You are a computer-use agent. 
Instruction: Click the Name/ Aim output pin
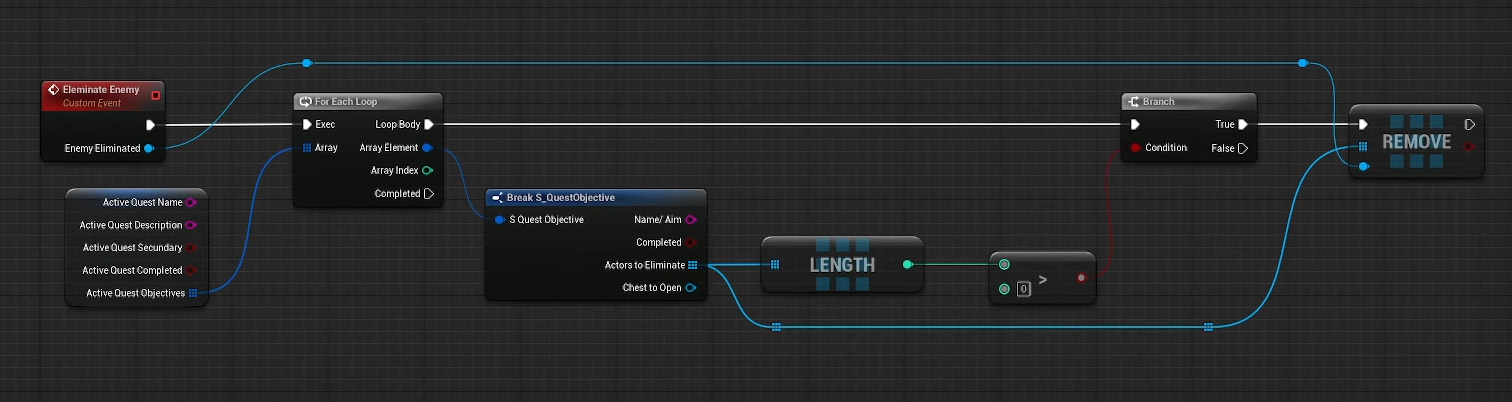pyautogui.click(x=691, y=220)
